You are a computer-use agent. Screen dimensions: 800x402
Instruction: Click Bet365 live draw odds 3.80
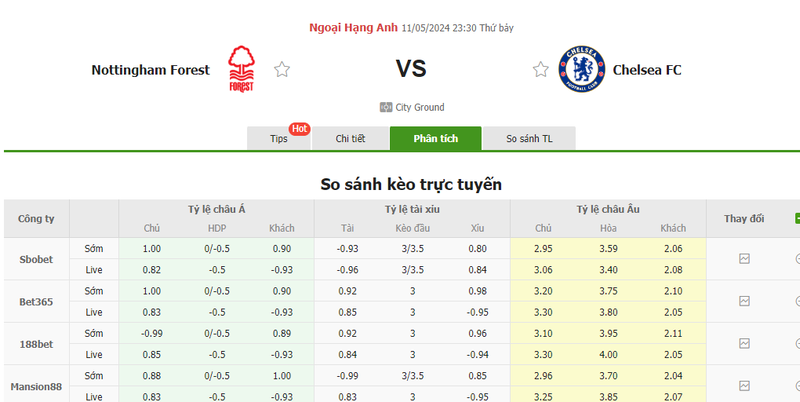(x=608, y=312)
